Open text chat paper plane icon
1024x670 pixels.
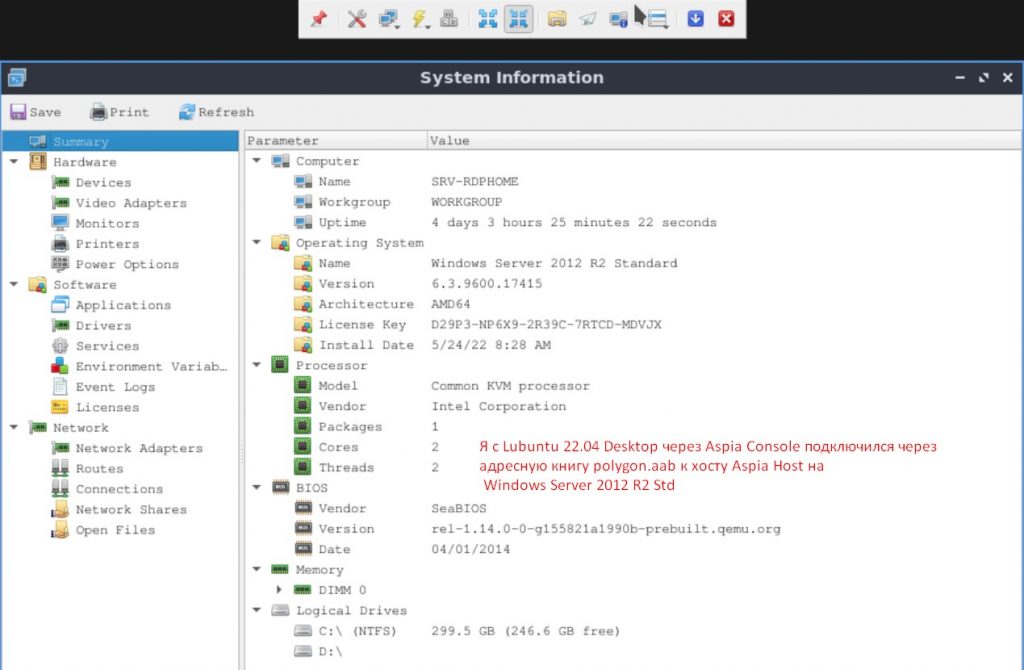pyautogui.click(x=588, y=19)
